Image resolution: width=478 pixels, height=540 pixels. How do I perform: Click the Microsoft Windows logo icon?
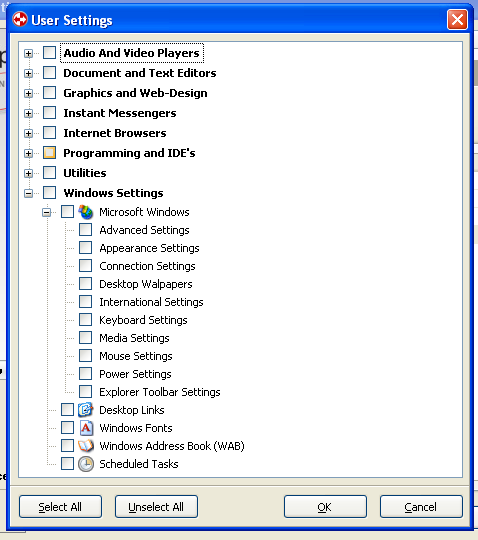[86, 212]
